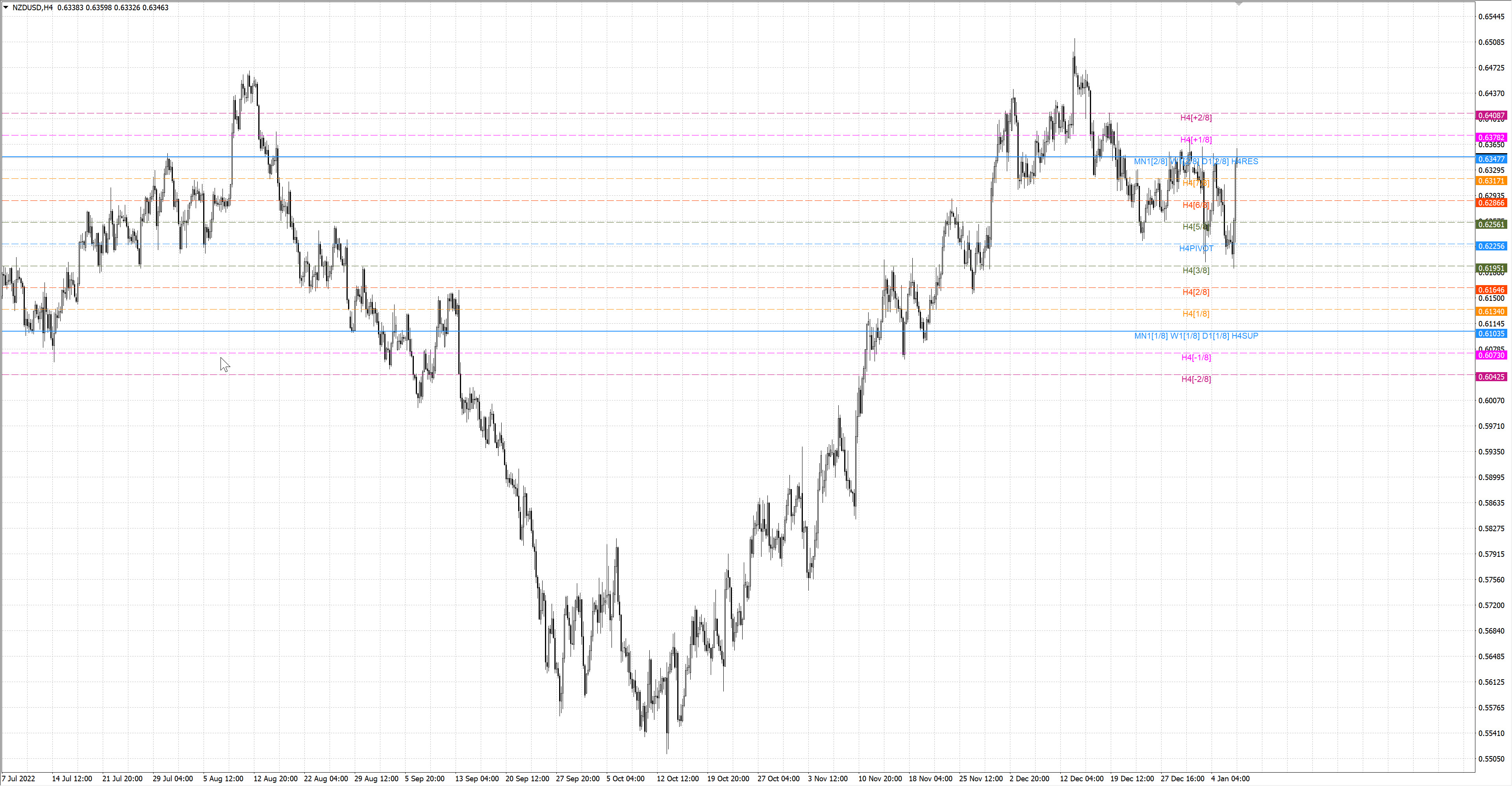The height and width of the screenshot is (786, 1512).
Task: Select the H4[7/8] level label
Action: click(1196, 183)
